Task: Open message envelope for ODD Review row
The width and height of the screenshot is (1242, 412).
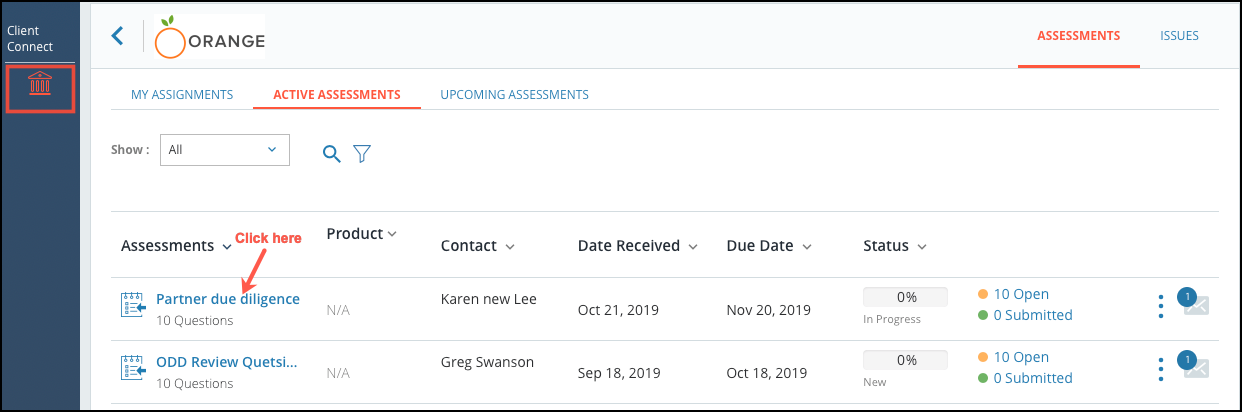Action: point(1196,366)
